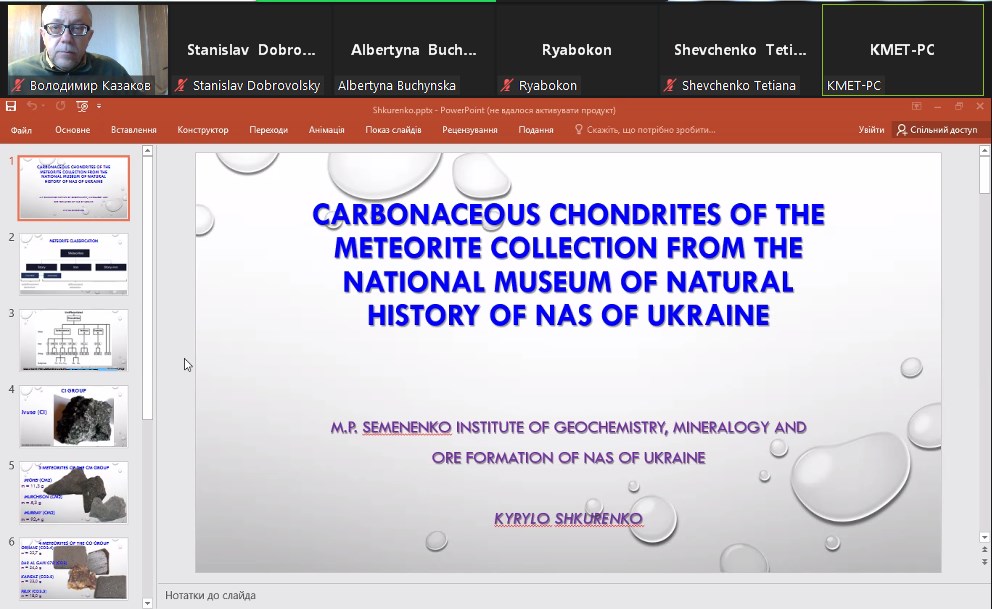
Task: Click Ryabokon's muted microphone icon
Action: click(x=507, y=86)
